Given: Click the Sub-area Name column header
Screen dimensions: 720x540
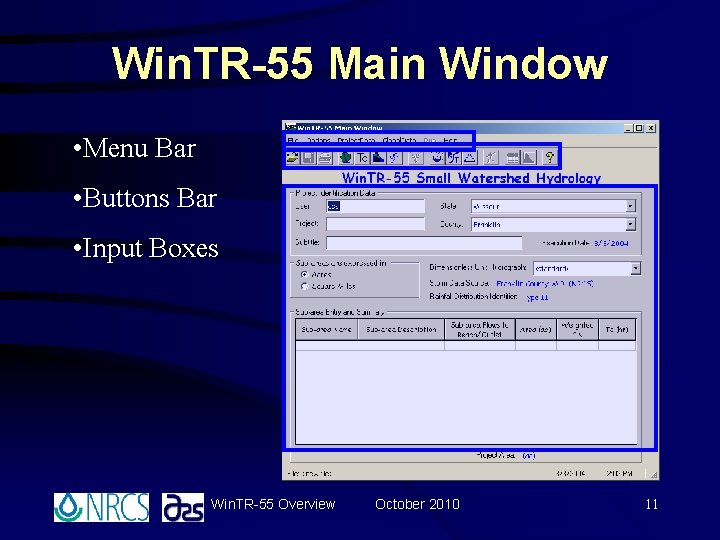Looking at the screenshot, I should (x=326, y=329).
